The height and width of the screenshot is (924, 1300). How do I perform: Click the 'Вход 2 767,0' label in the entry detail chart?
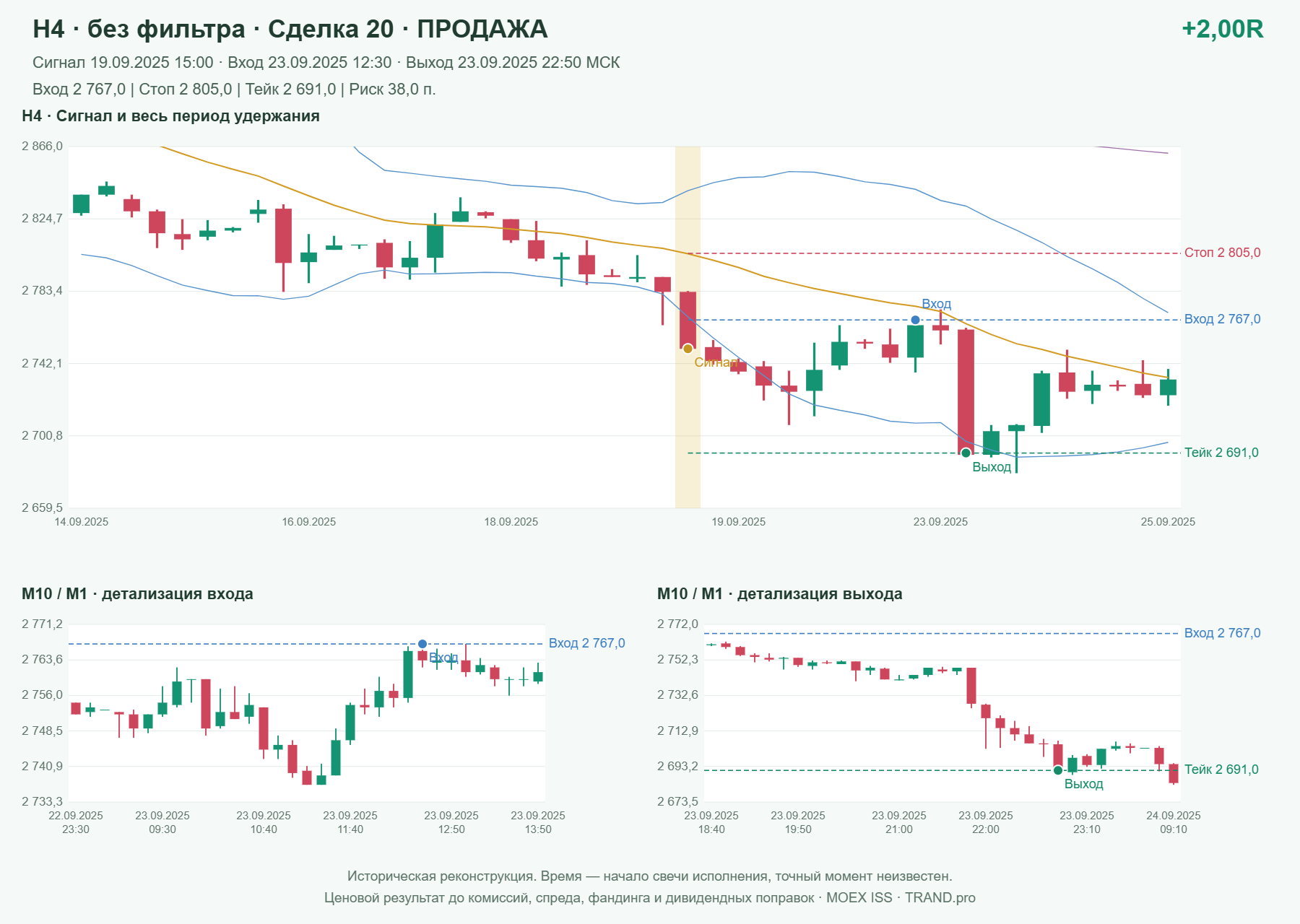click(x=586, y=643)
